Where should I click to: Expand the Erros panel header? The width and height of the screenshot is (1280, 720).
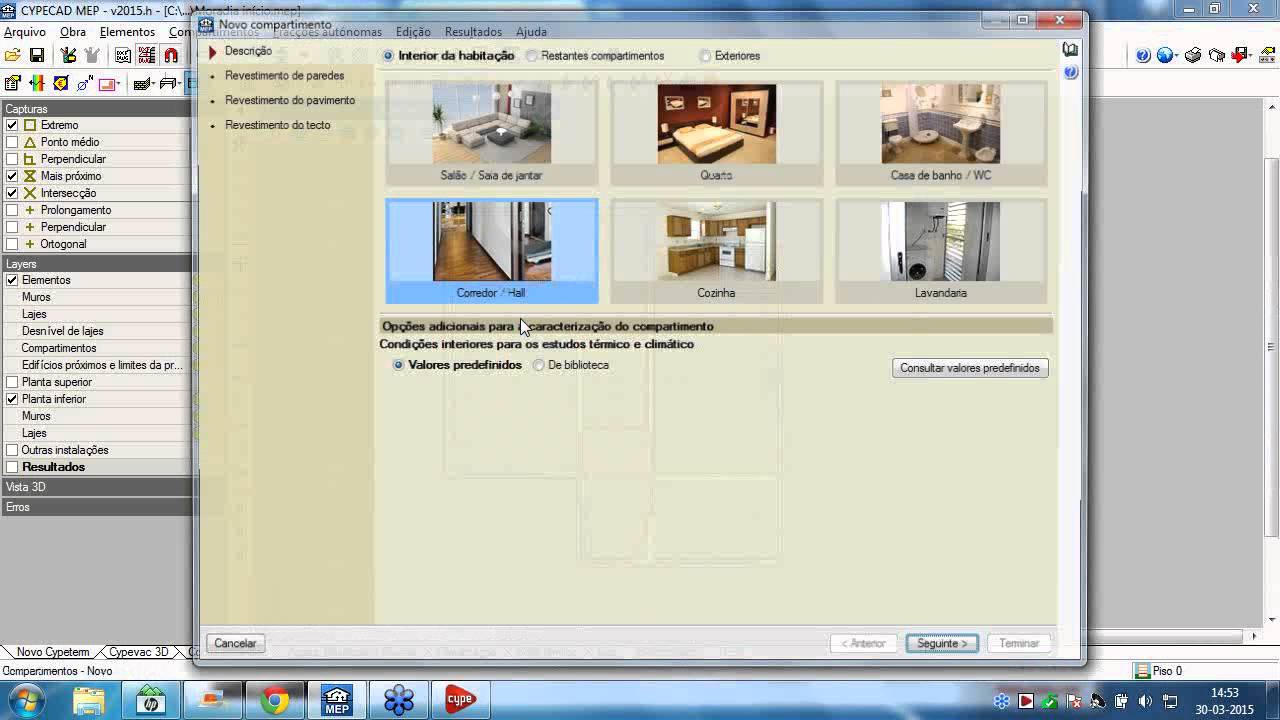click(96, 507)
